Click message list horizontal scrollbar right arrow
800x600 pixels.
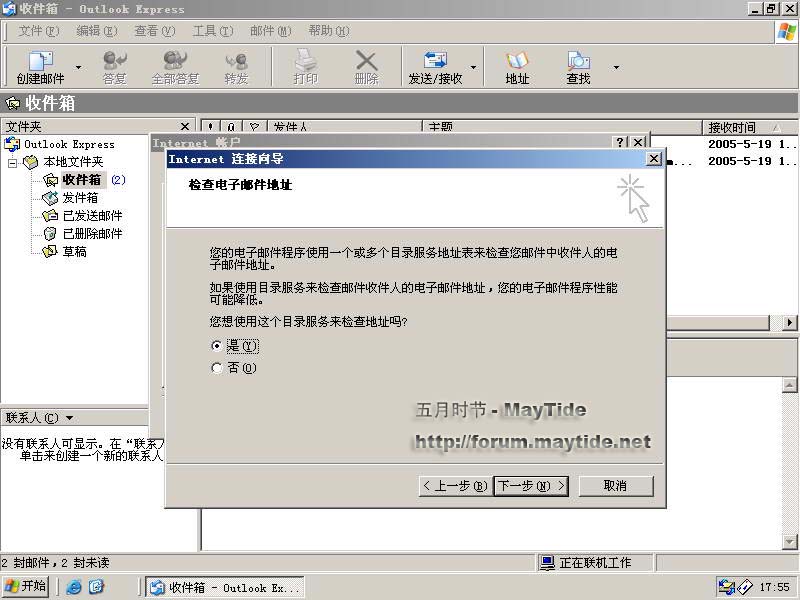[790, 322]
